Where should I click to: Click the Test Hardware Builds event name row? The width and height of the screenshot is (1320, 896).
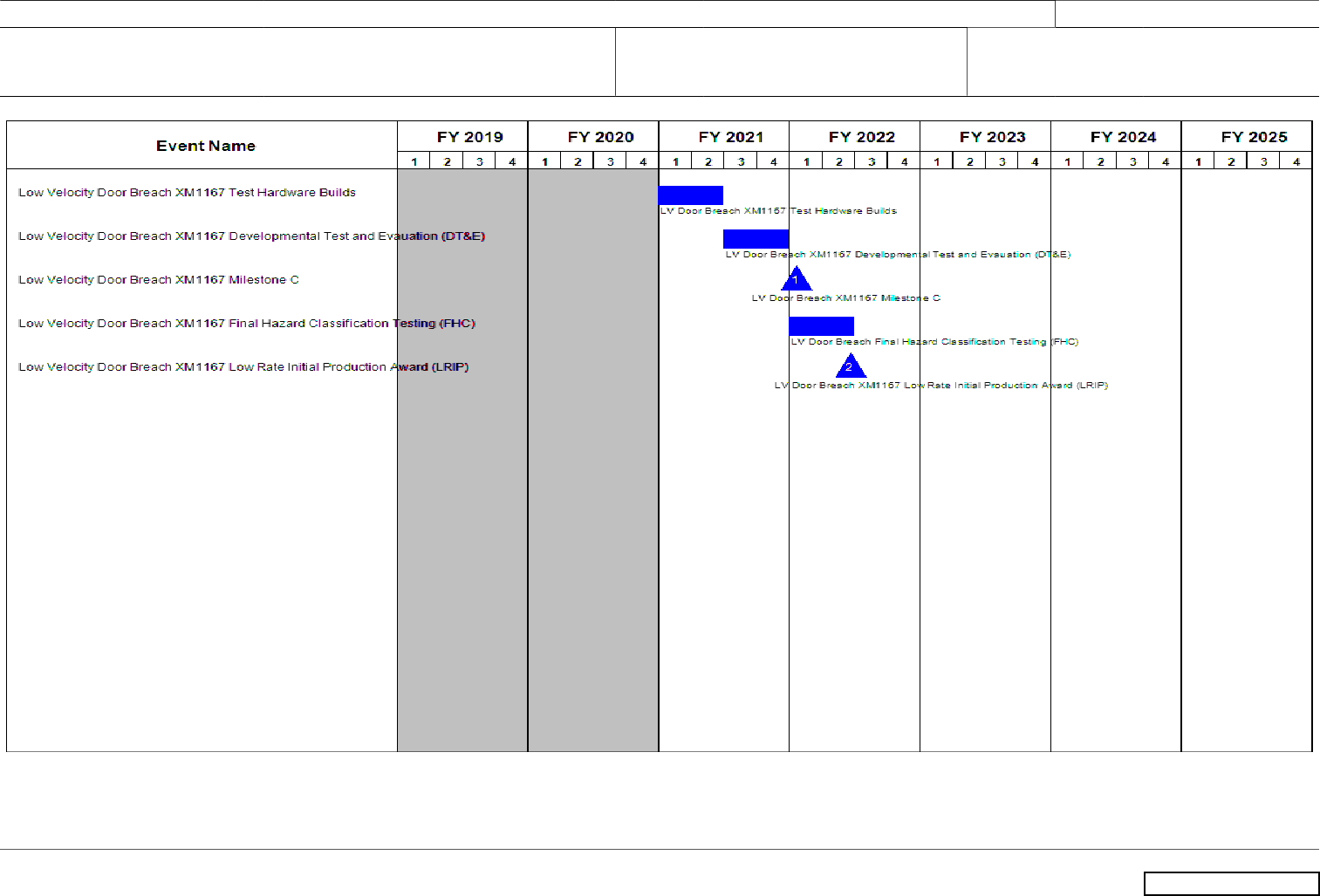187,193
